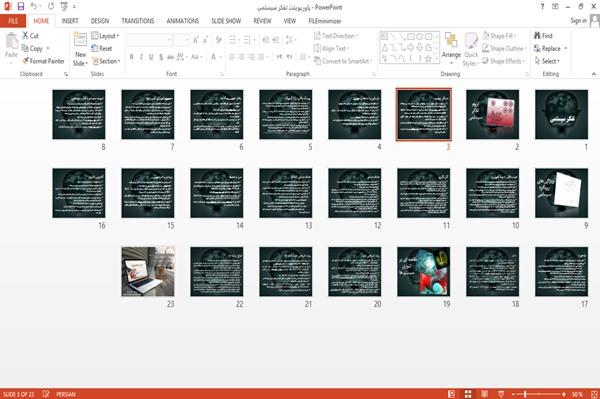
Task: Open the Quick Styles gallery
Action: pos(471,50)
